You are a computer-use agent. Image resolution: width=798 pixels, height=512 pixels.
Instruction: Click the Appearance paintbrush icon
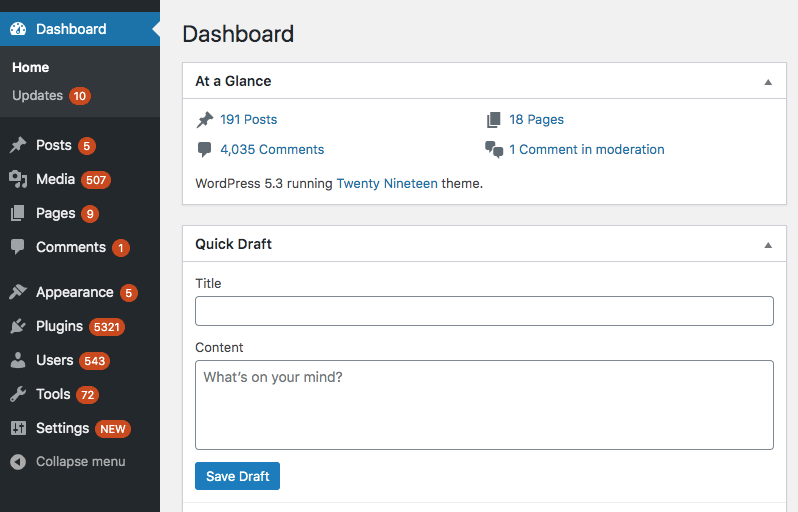coord(18,292)
